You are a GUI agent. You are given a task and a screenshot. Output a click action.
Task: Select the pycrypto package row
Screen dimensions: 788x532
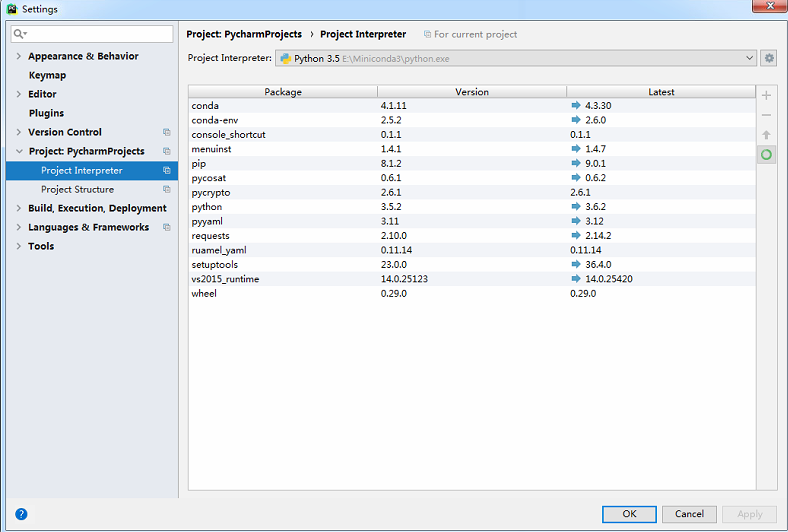pos(472,192)
